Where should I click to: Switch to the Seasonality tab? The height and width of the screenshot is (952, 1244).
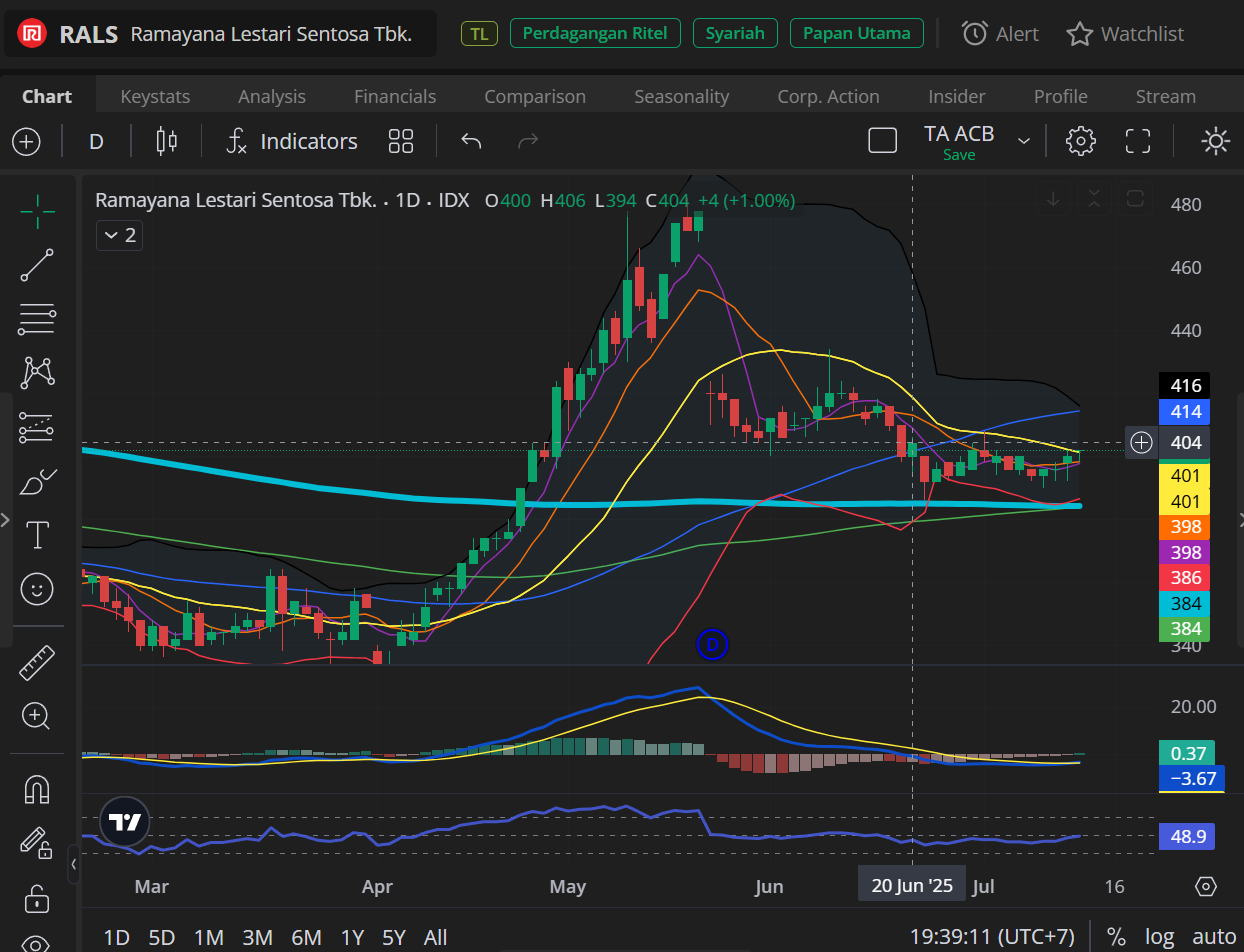682,96
